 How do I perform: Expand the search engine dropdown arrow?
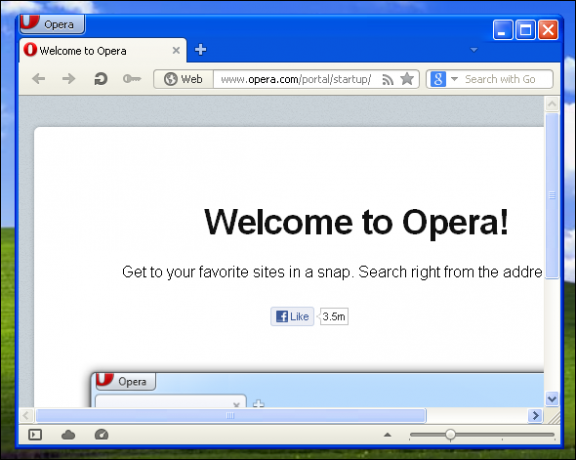[454, 79]
